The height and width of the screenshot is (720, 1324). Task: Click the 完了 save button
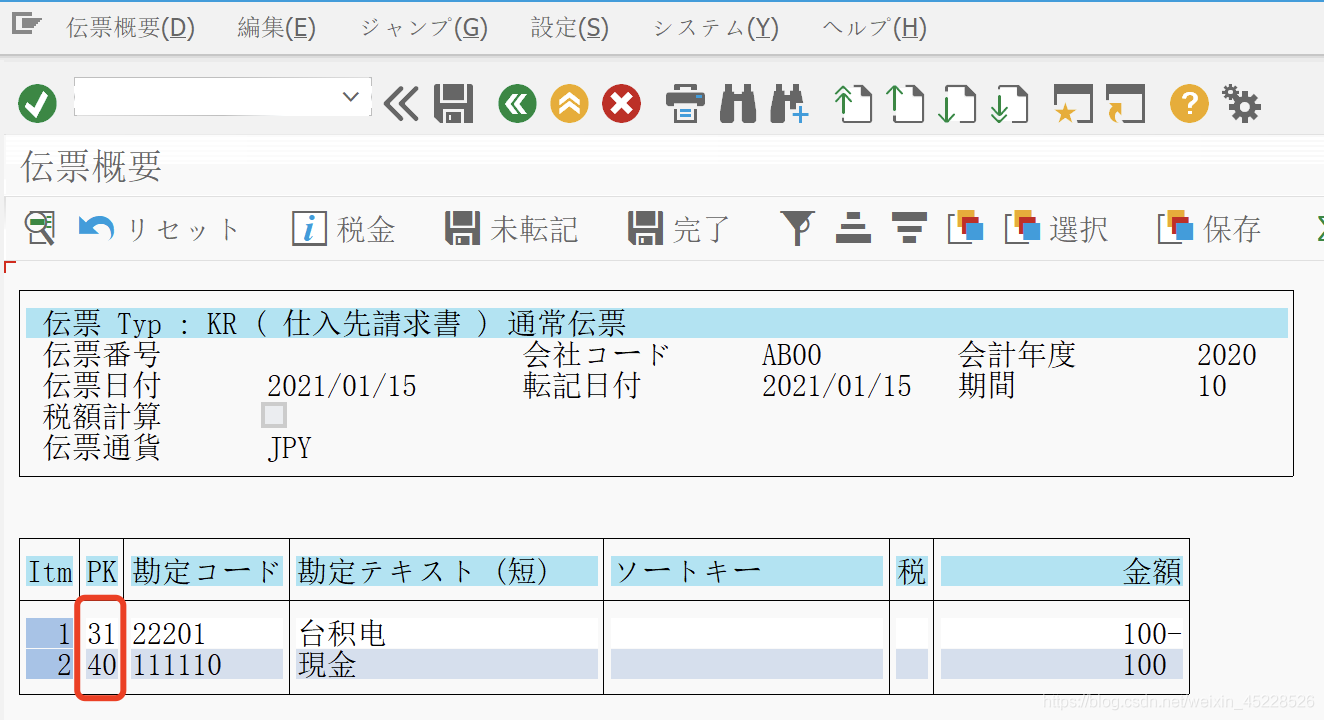point(679,229)
